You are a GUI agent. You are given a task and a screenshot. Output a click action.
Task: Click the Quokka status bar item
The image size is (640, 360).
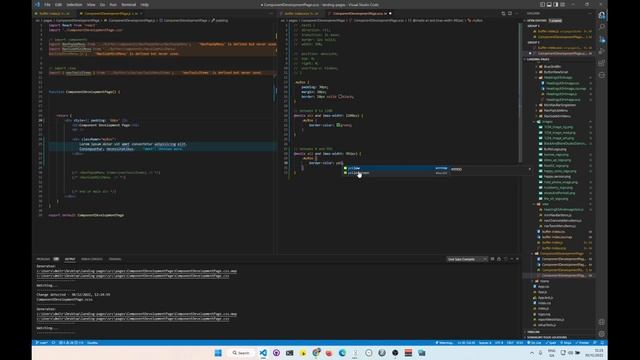coord(92,343)
